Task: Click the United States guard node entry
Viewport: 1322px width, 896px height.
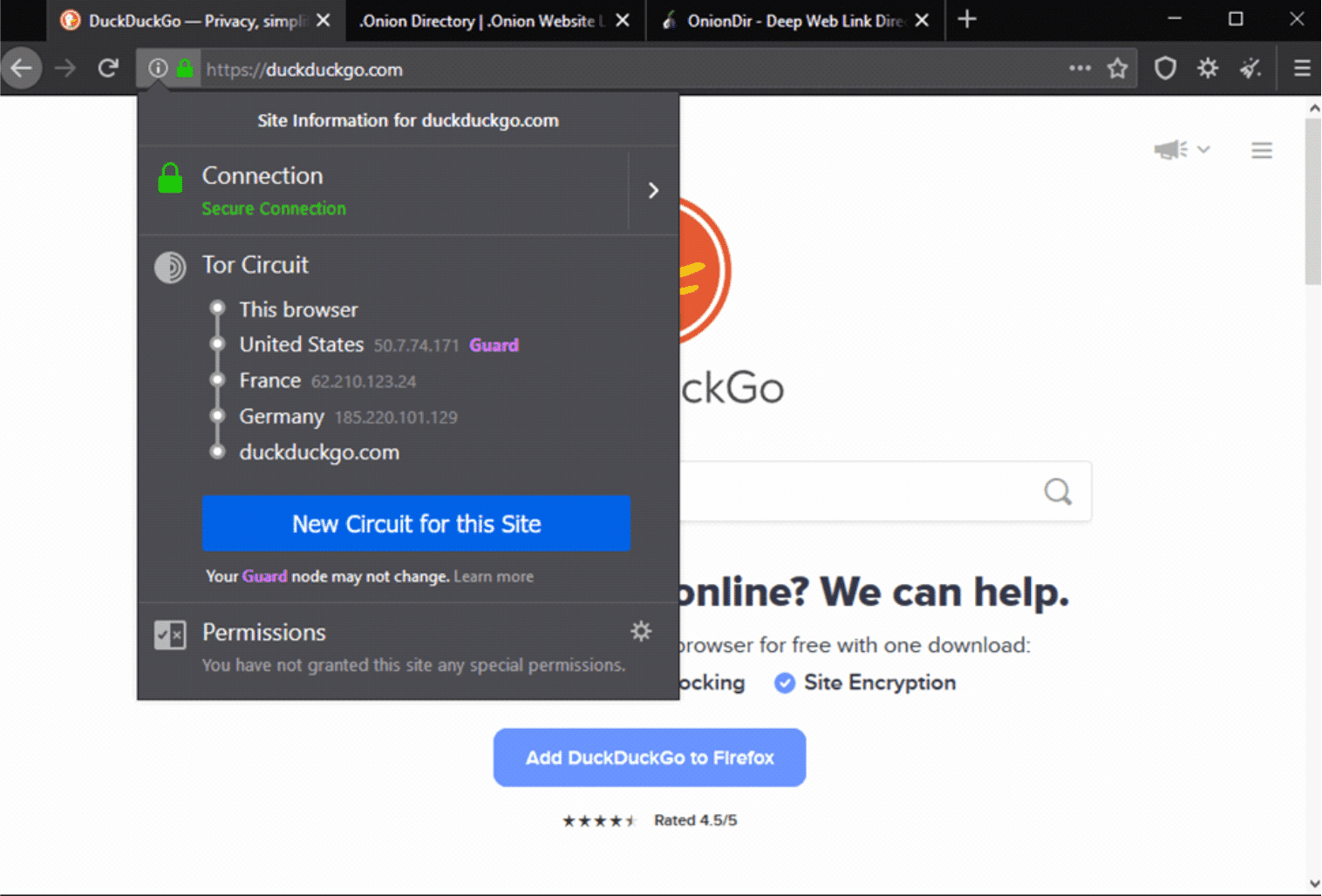Action: coord(378,344)
